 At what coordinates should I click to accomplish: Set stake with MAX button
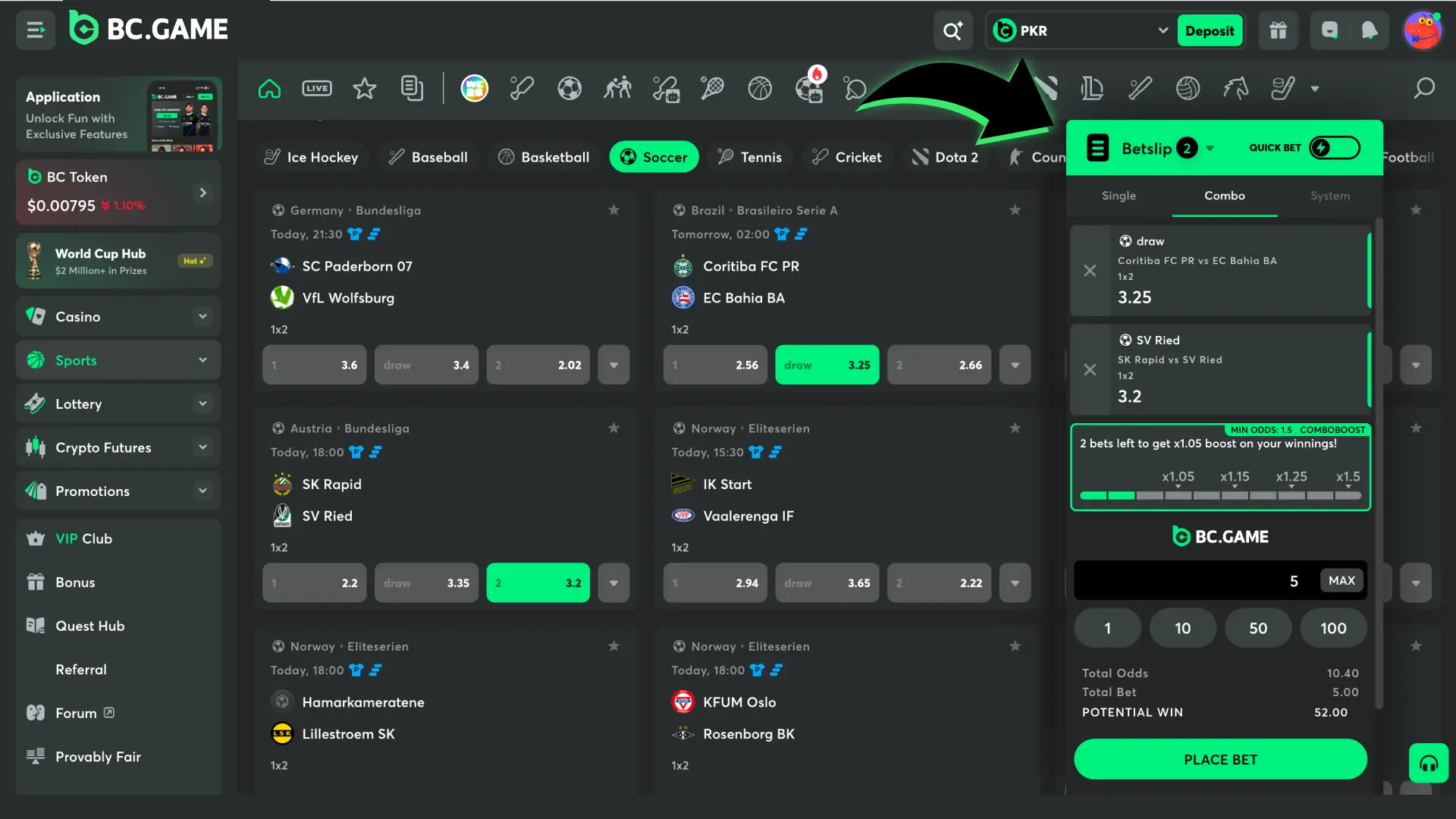click(1341, 580)
